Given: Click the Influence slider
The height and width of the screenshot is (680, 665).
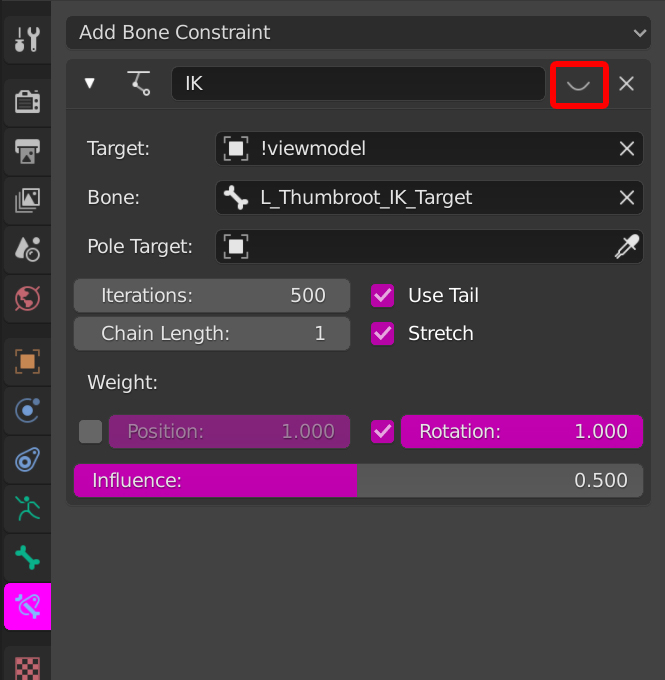Looking at the screenshot, I should (x=358, y=480).
